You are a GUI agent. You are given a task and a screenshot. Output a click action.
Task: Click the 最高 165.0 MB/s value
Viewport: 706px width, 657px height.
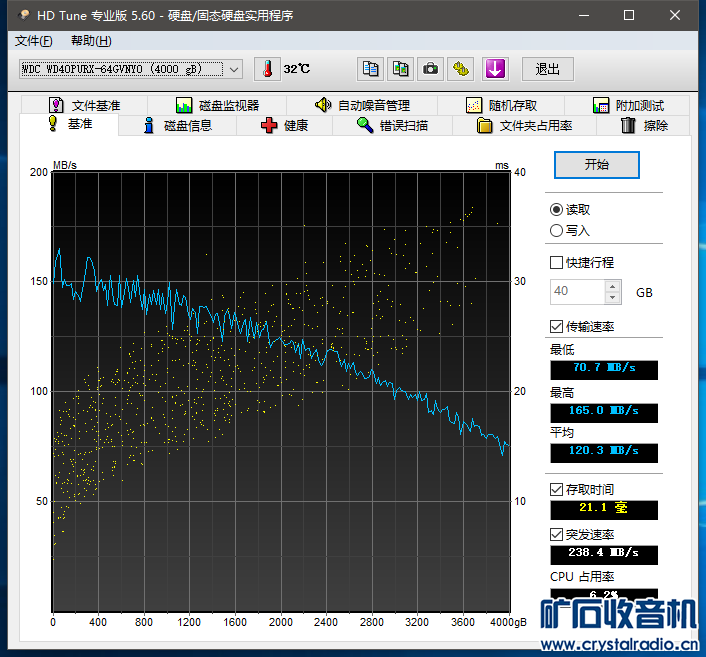[604, 412]
